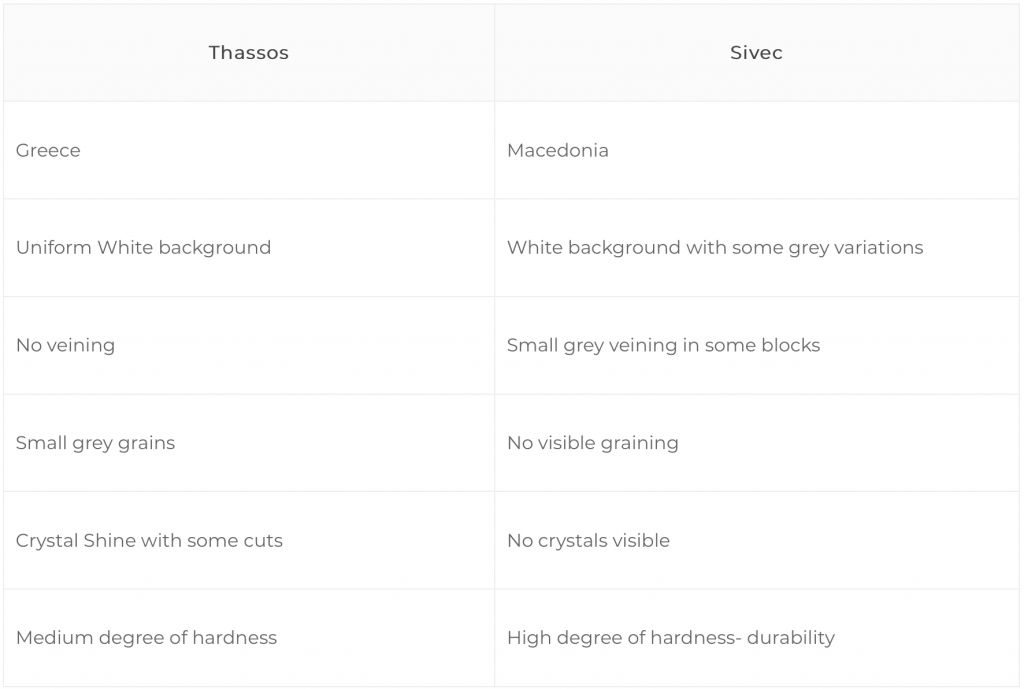The width and height of the screenshot is (1024, 689).
Task: Click the Uniform White background cell
Action: (x=249, y=248)
